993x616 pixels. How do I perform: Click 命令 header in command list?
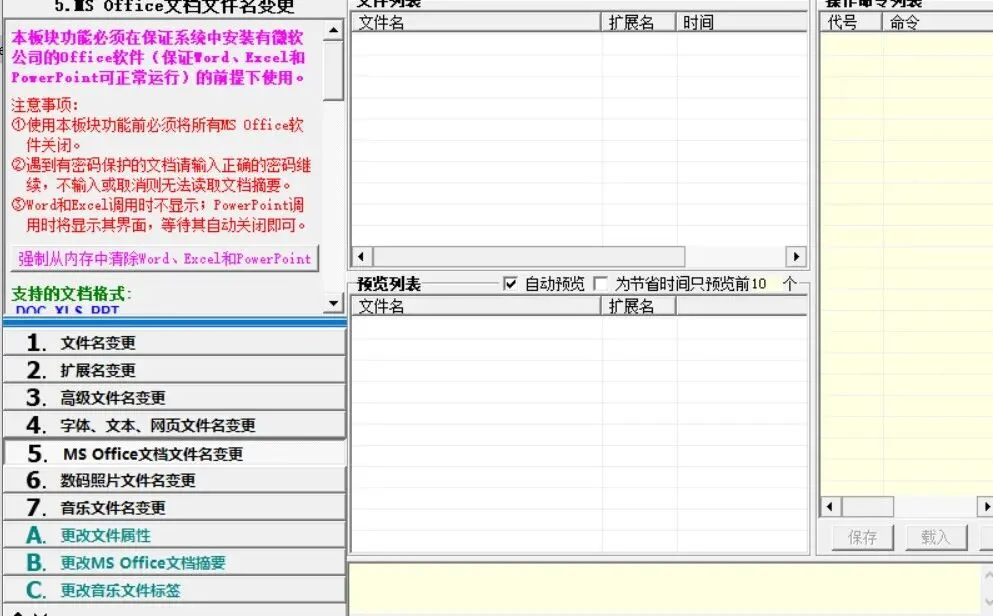tap(938, 23)
